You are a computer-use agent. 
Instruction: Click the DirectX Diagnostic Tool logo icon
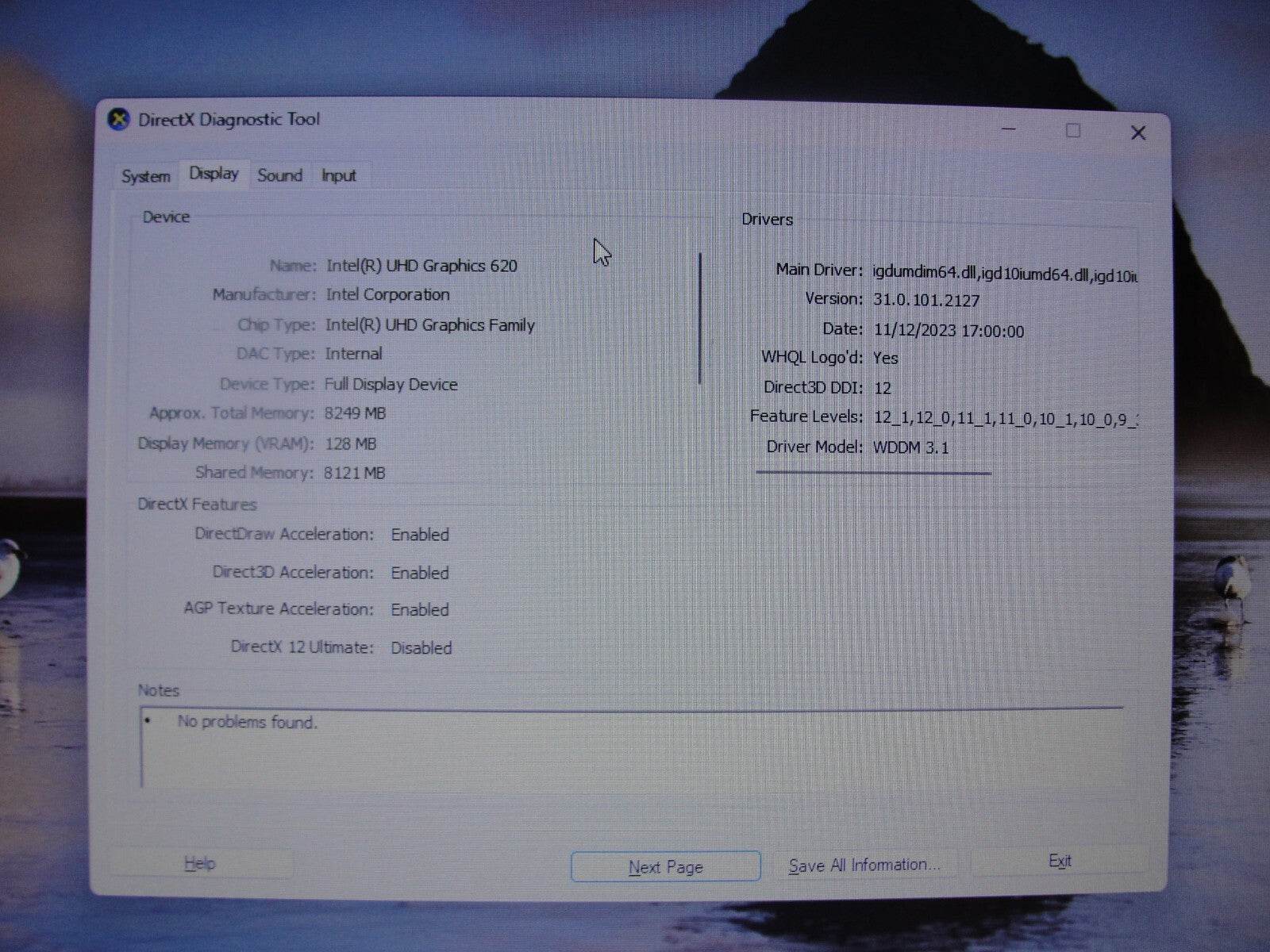click(119, 119)
